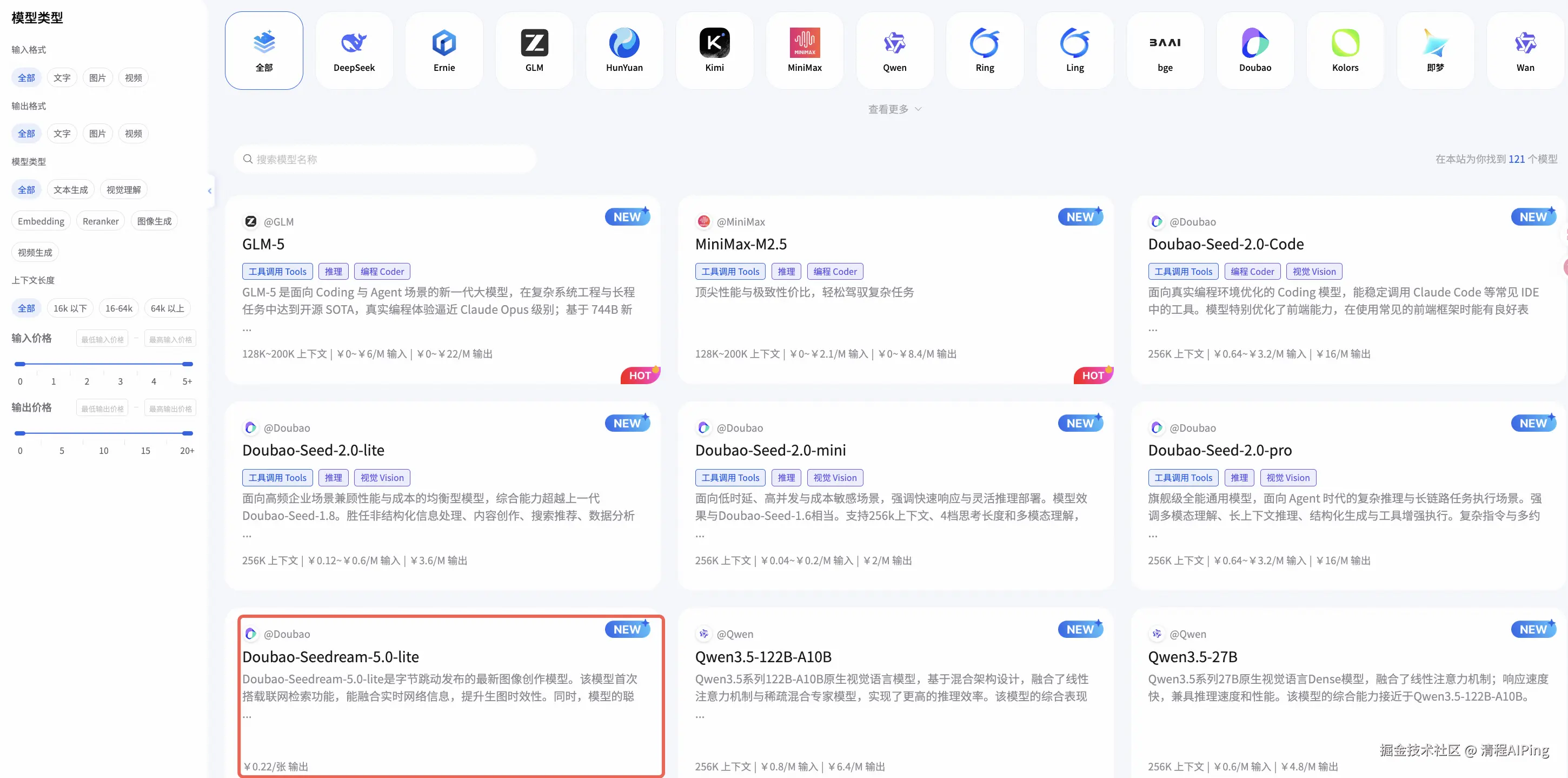
Task: Filter model type by Reranker
Action: tap(101, 221)
